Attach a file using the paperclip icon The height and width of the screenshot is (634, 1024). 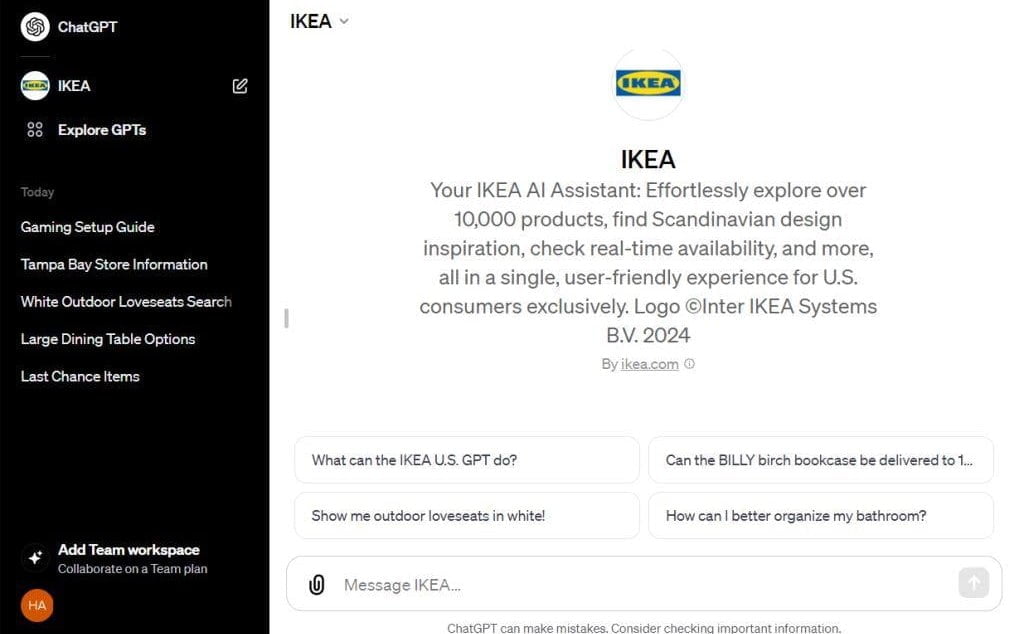click(317, 584)
